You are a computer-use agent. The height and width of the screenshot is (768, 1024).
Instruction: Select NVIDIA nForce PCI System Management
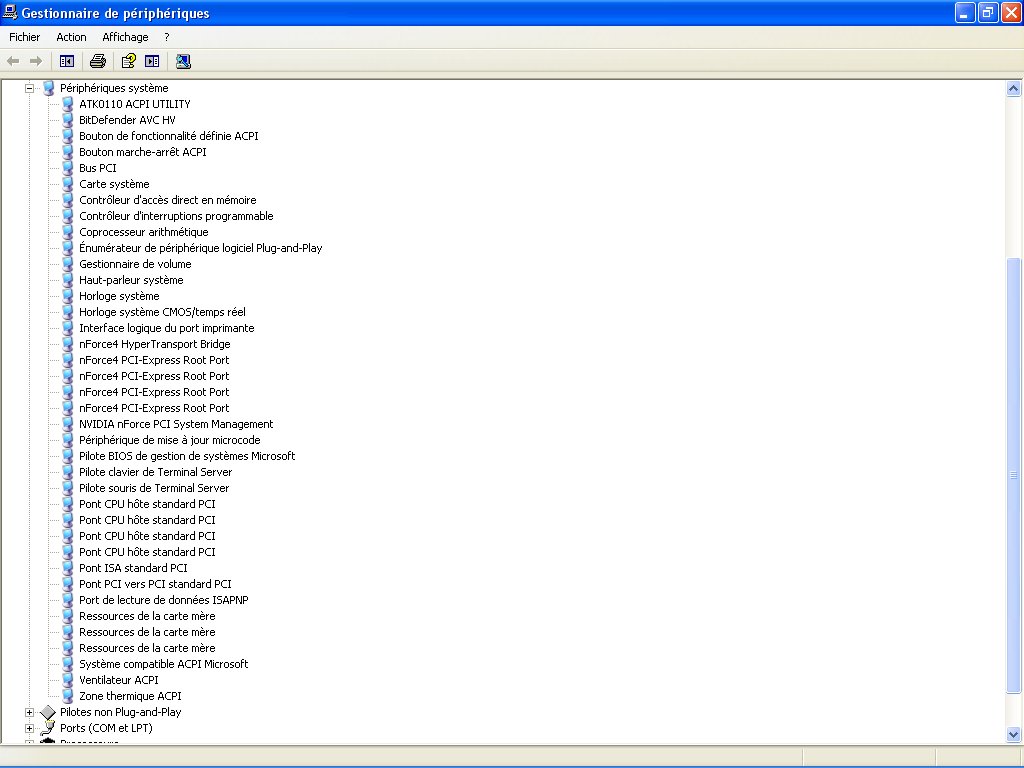click(176, 424)
